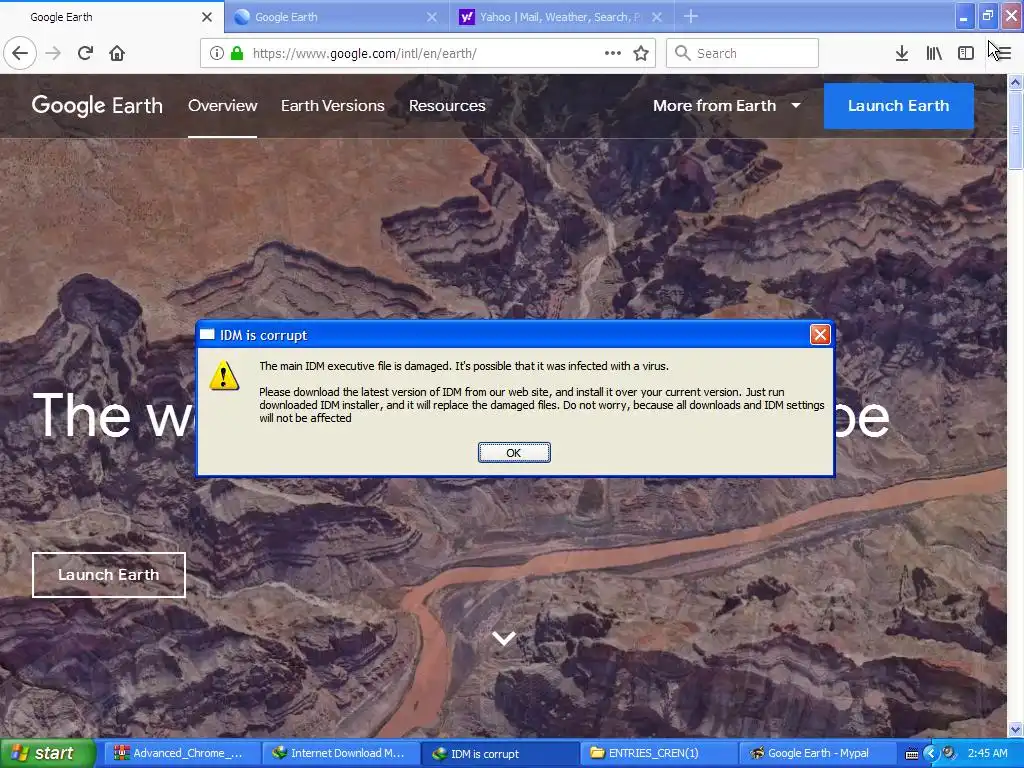Select Google Earth - Mypal taskbar item
1024x768 pixels.
coord(818,753)
